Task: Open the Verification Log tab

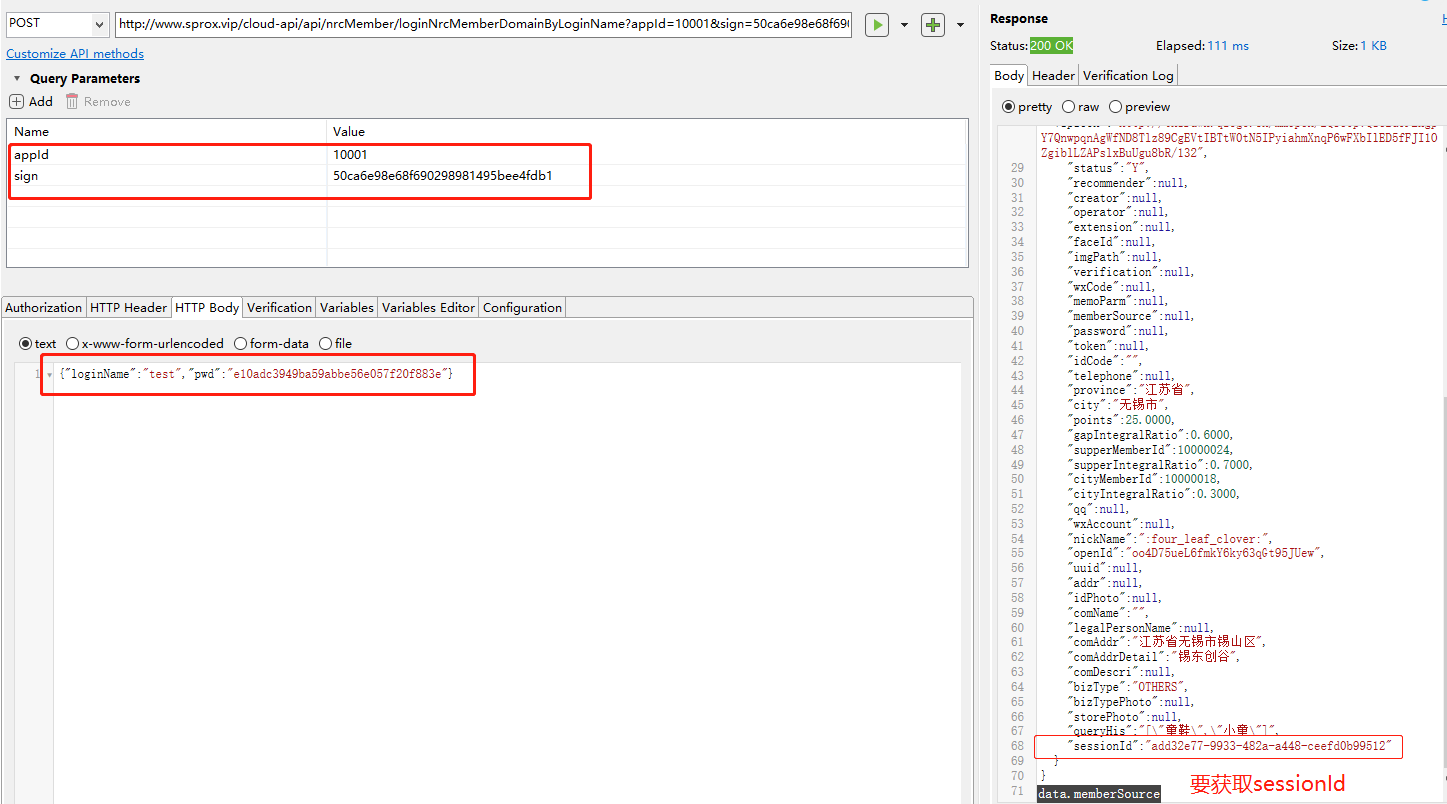Action: [1128, 75]
